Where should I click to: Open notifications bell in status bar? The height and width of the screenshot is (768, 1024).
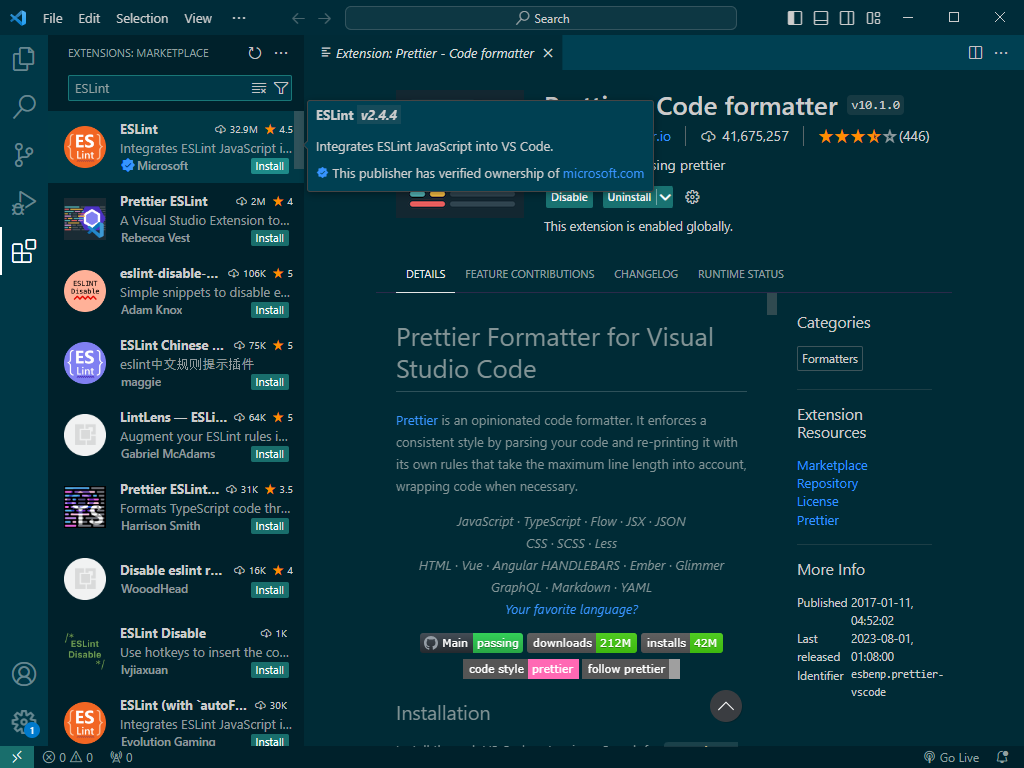[x=1002, y=758]
